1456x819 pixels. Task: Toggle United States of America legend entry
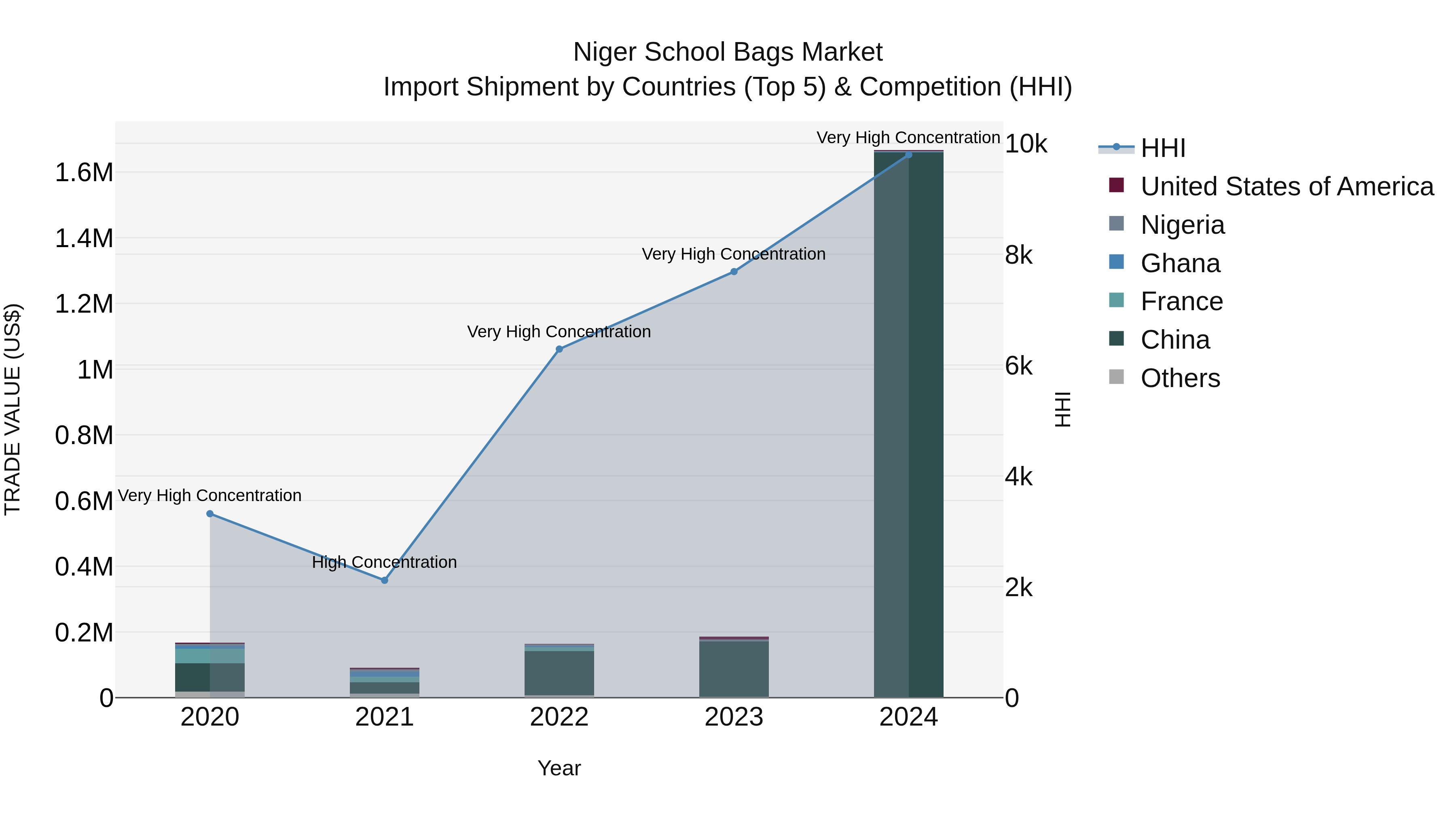click(x=1272, y=186)
